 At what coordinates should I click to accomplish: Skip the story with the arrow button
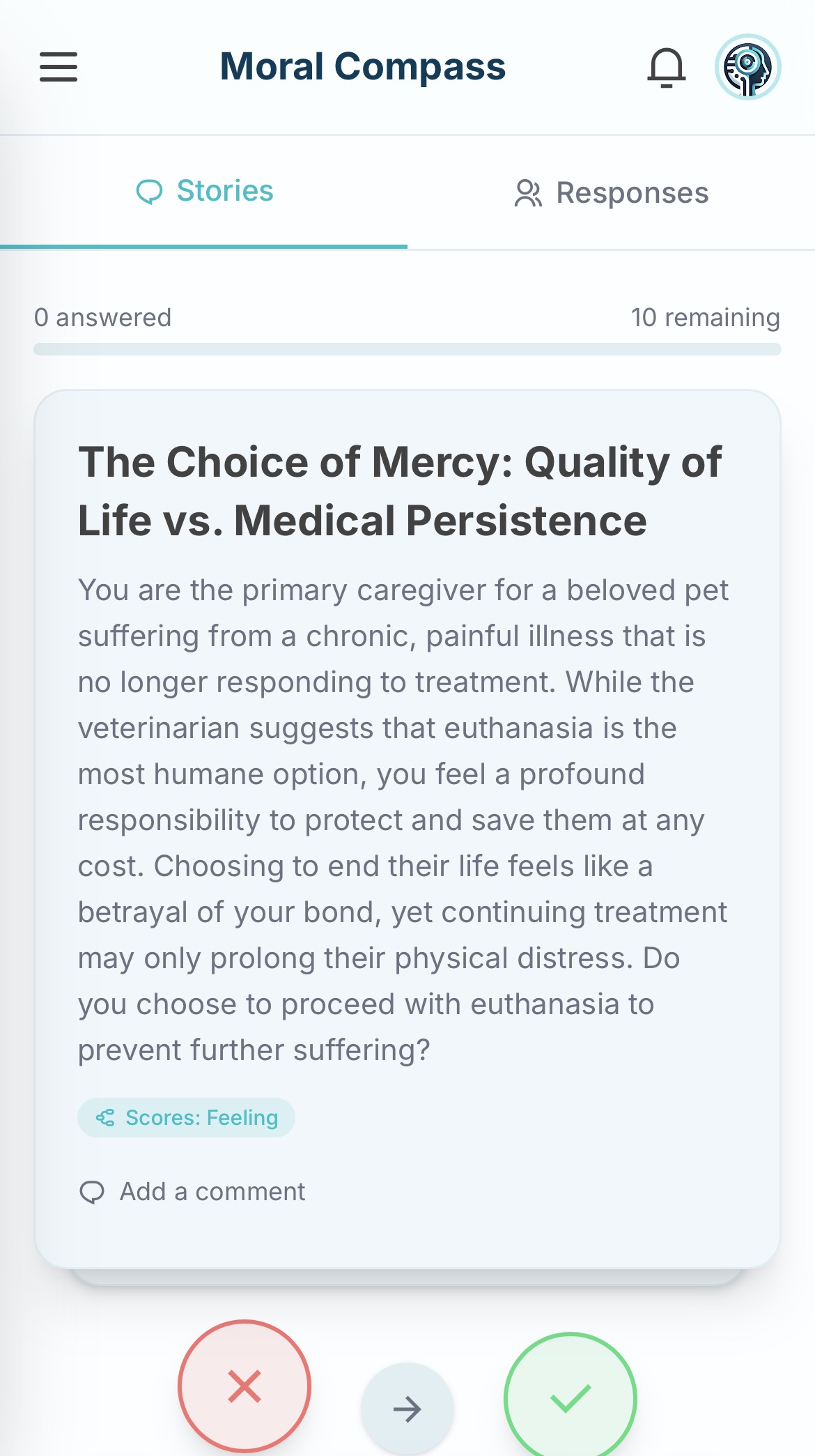click(x=407, y=1409)
